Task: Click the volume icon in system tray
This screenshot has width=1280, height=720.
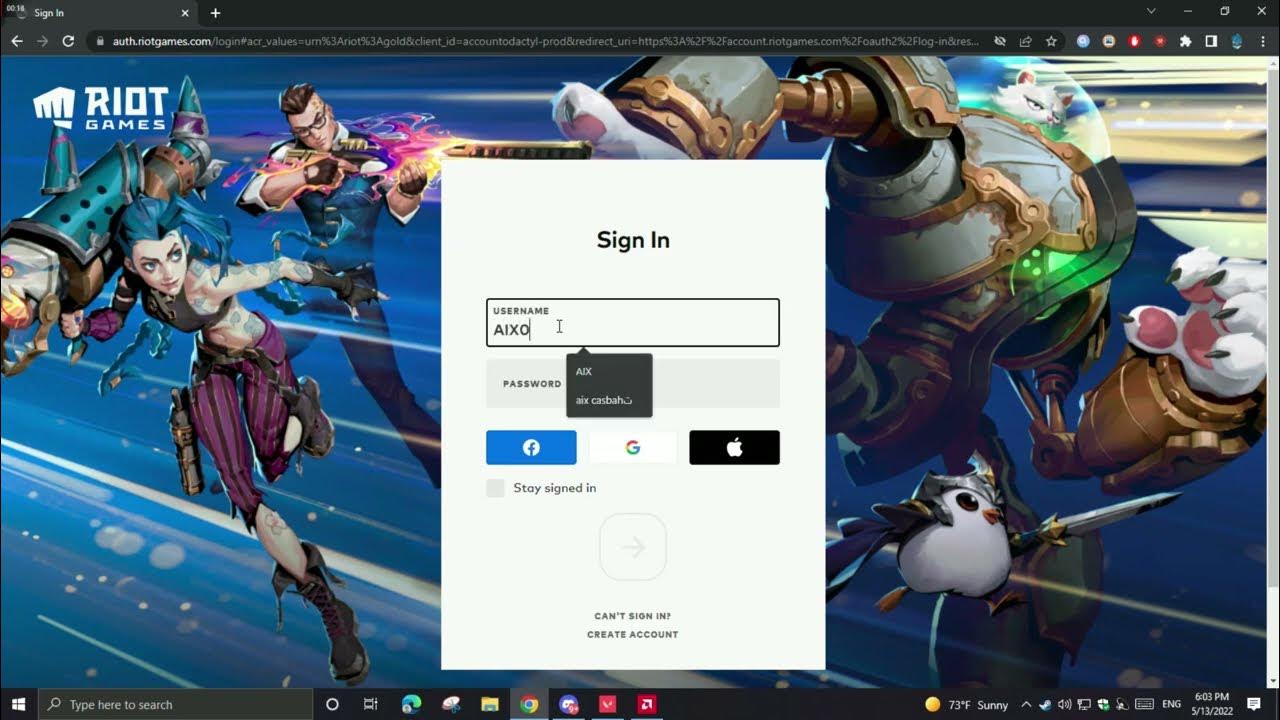Action: point(1064,704)
